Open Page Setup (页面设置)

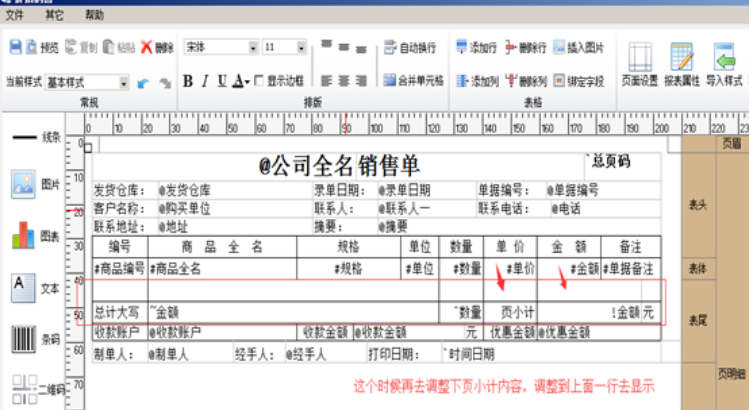tap(640, 64)
